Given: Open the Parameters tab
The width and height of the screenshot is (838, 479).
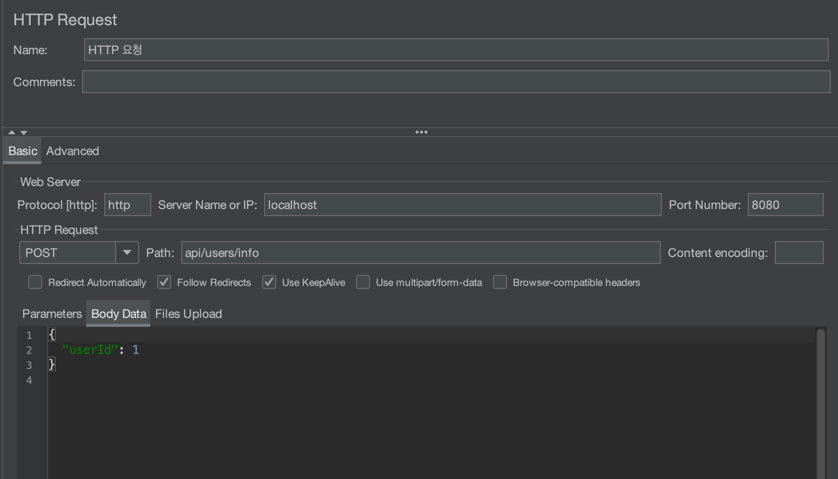Looking at the screenshot, I should point(52,314).
